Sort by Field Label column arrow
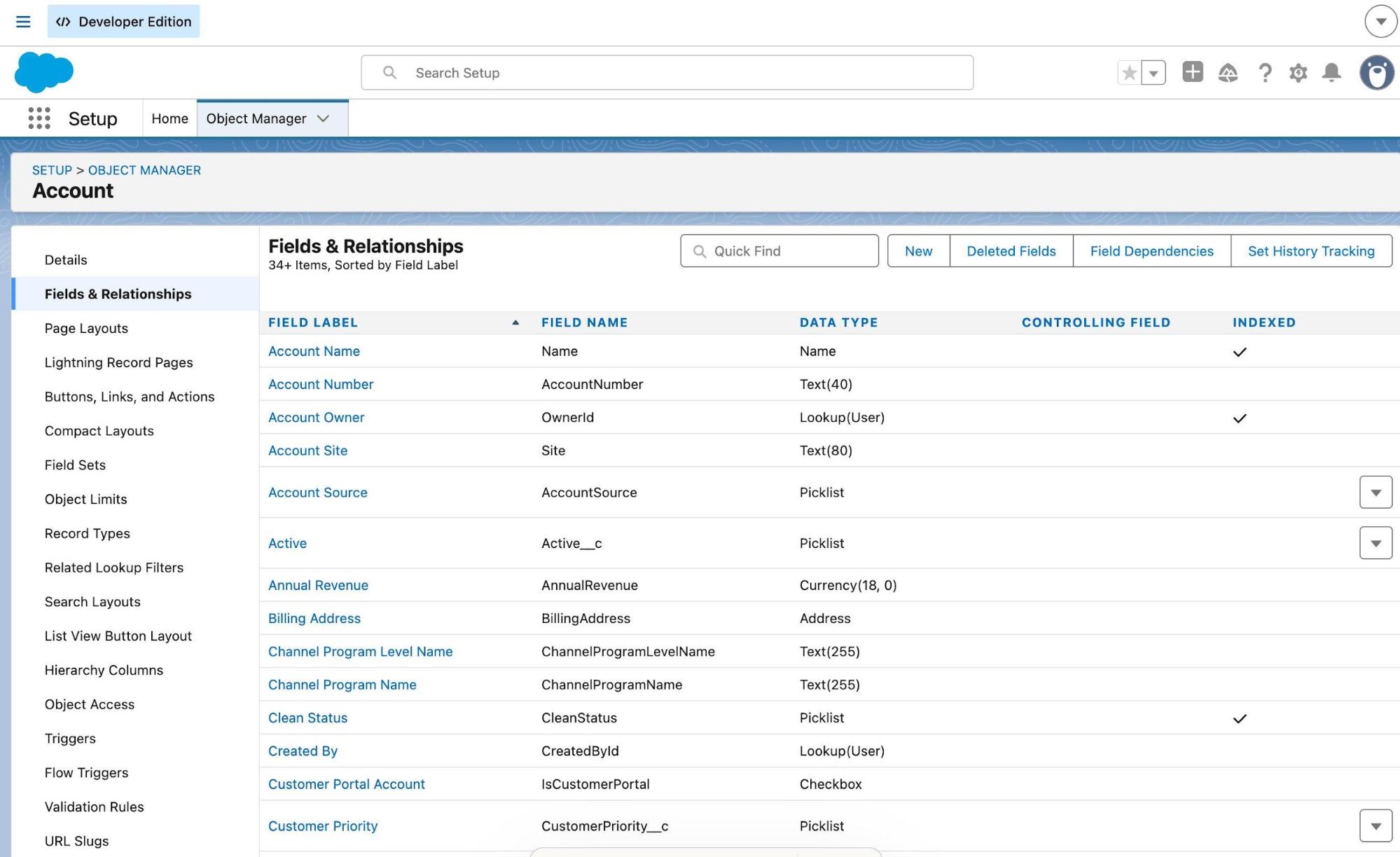The width and height of the screenshot is (1400, 857). [x=515, y=322]
